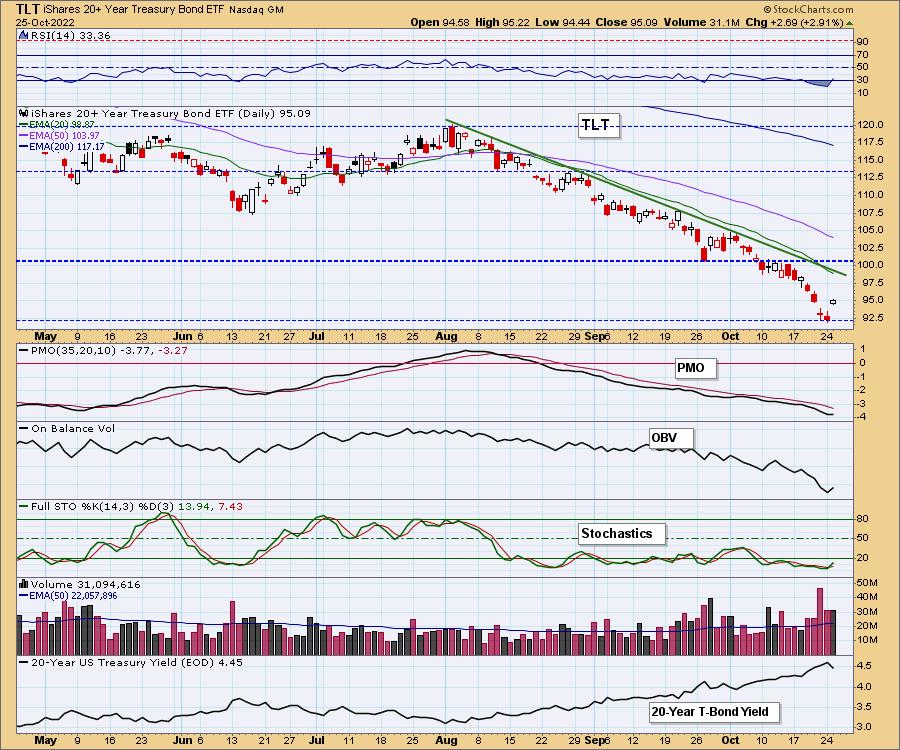Click the TLT ticker symbol in the header
Image resolution: width=900 pixels, height=750 pixels.
pos(28,9)
